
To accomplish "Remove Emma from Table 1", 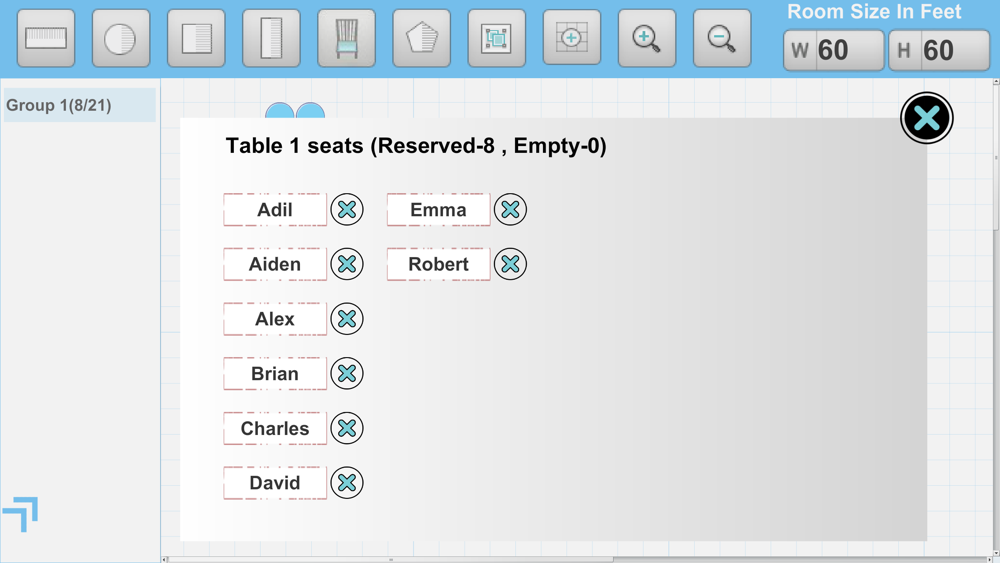I will (510, 209).
